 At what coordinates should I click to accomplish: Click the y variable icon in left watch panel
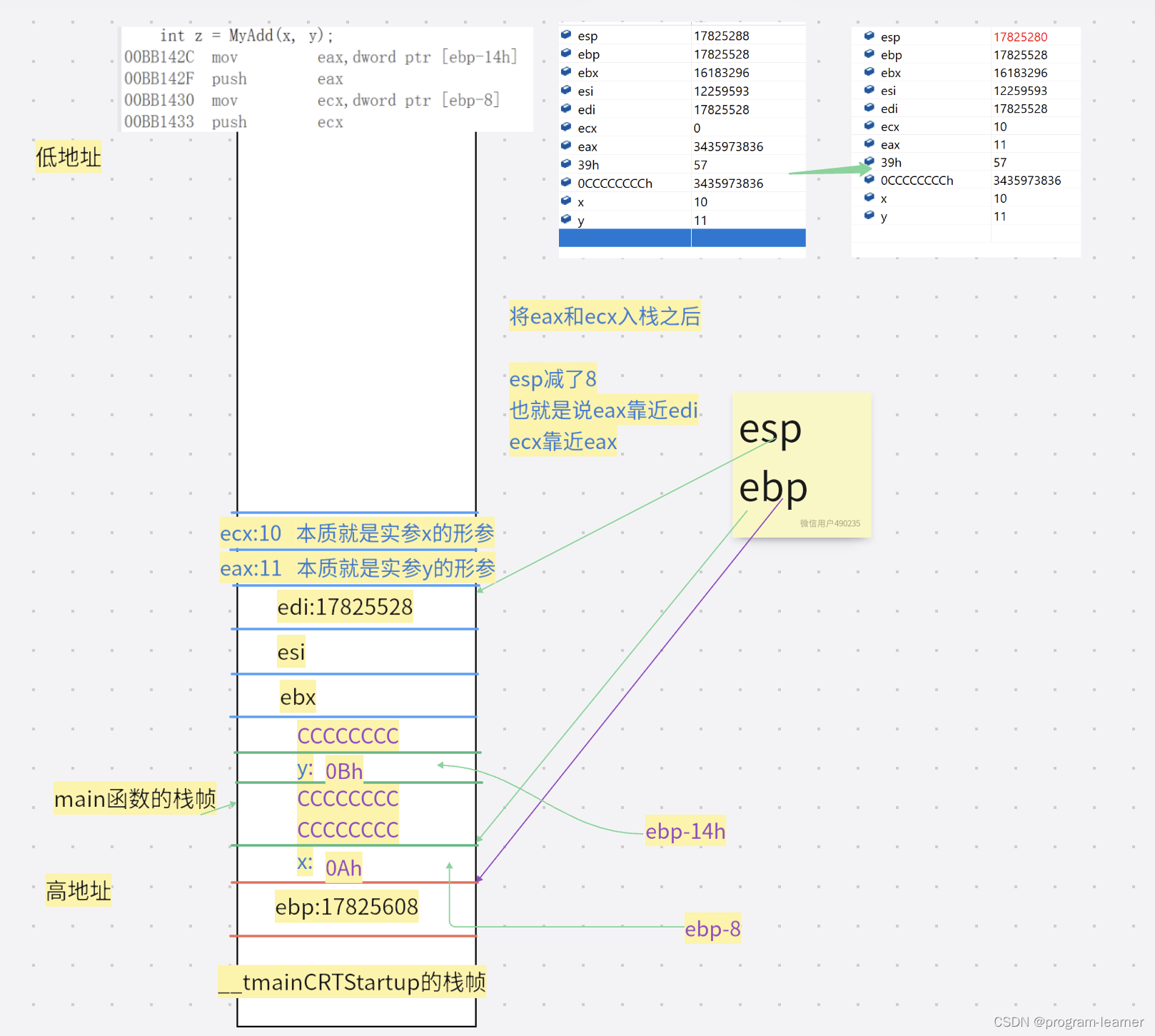point(566,219)
